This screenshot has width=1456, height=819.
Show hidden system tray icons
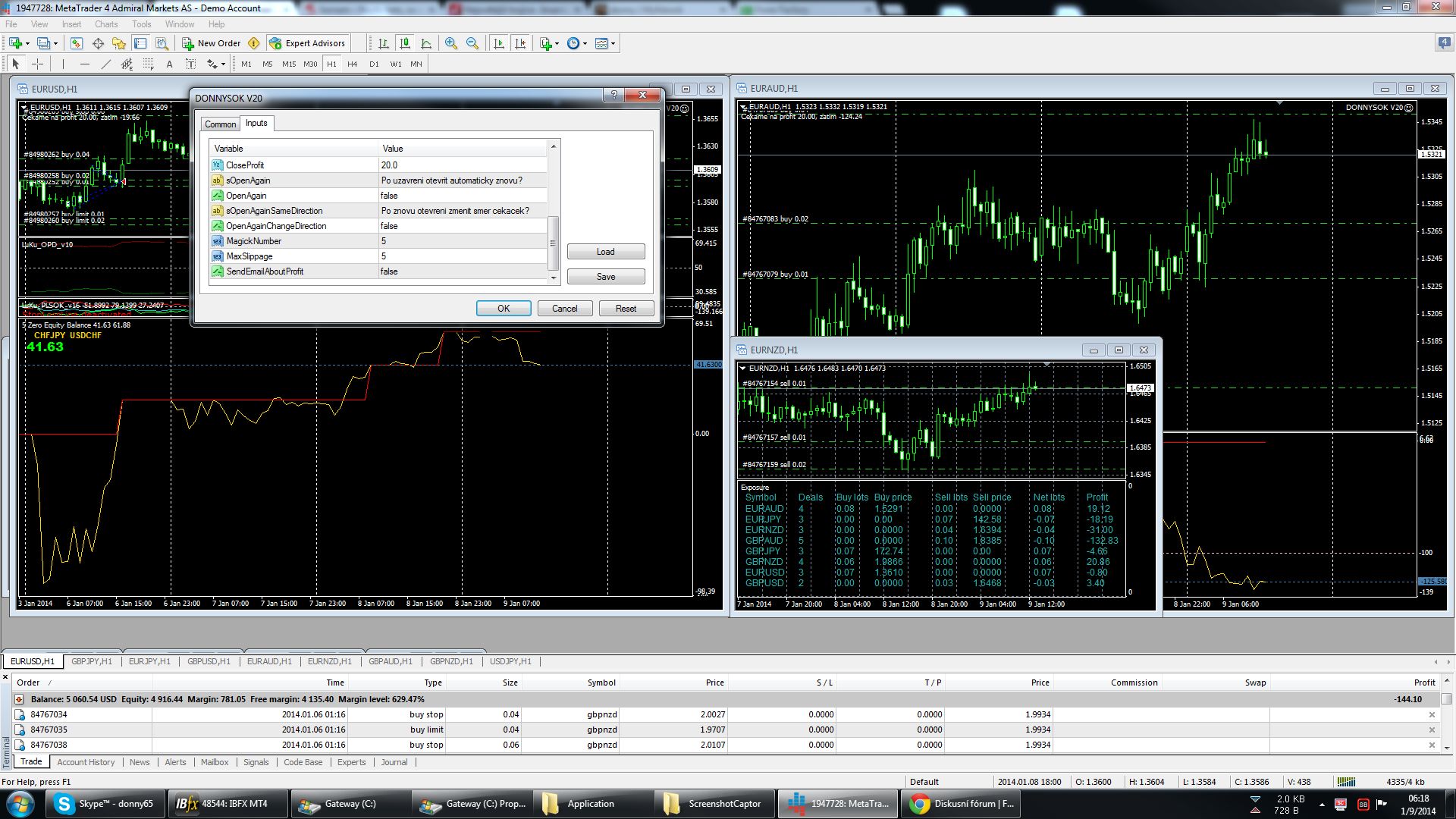(x=1322, y=804)
